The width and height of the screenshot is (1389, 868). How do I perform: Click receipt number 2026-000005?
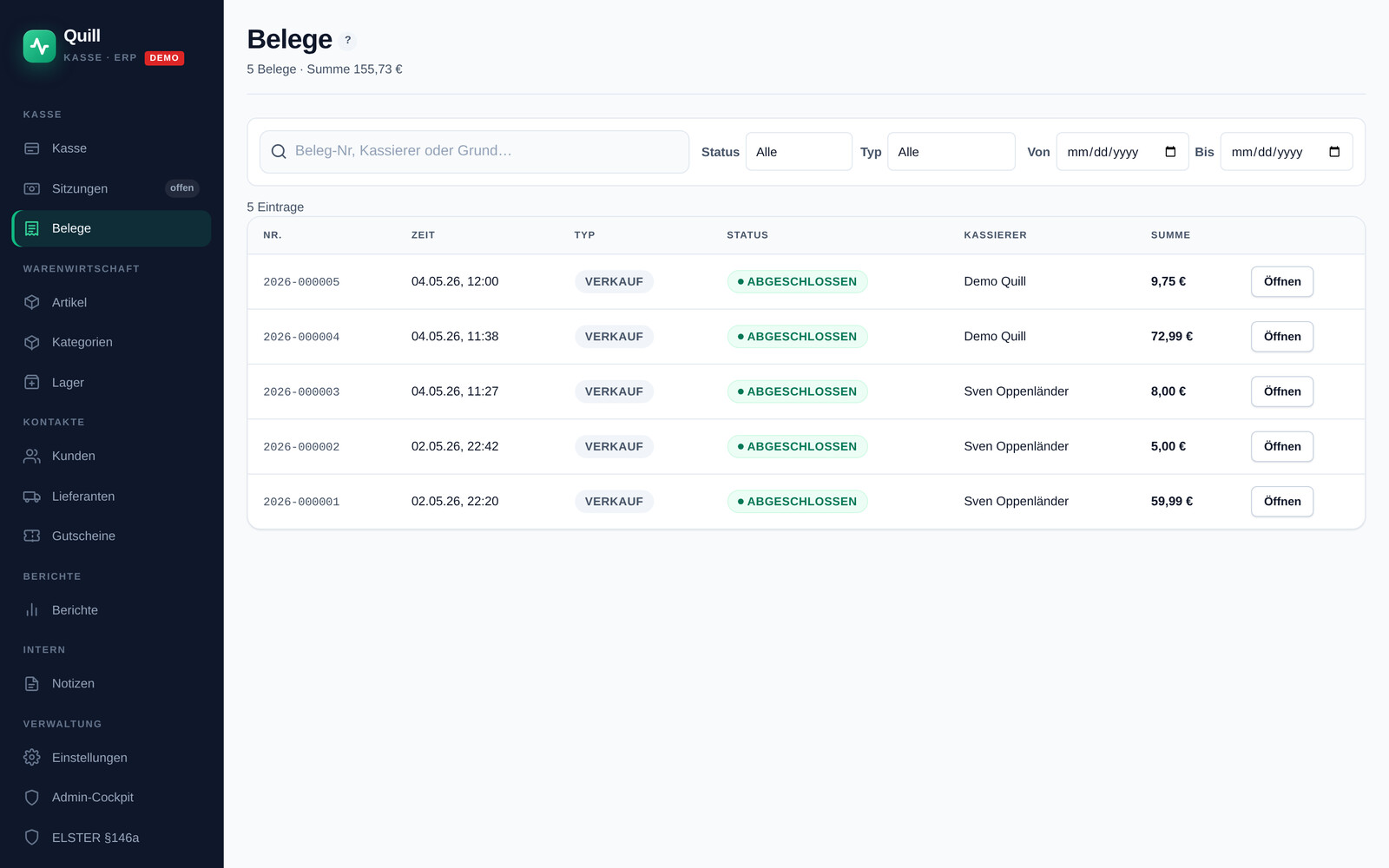(x=301, y=282)
